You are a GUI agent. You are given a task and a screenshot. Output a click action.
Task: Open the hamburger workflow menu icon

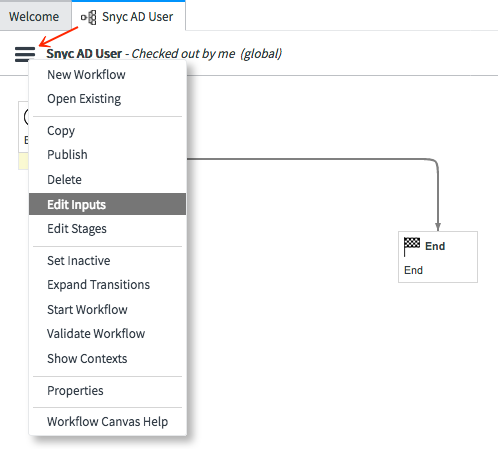(x=25, y=54)
